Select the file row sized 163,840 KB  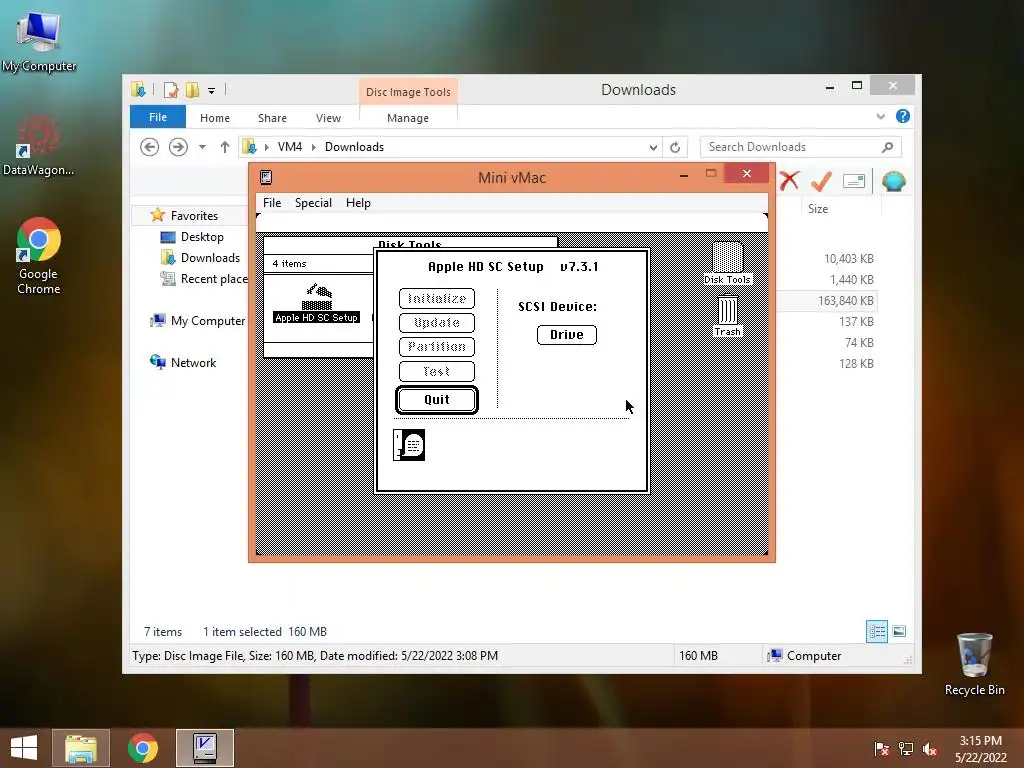tap(827, 301)
